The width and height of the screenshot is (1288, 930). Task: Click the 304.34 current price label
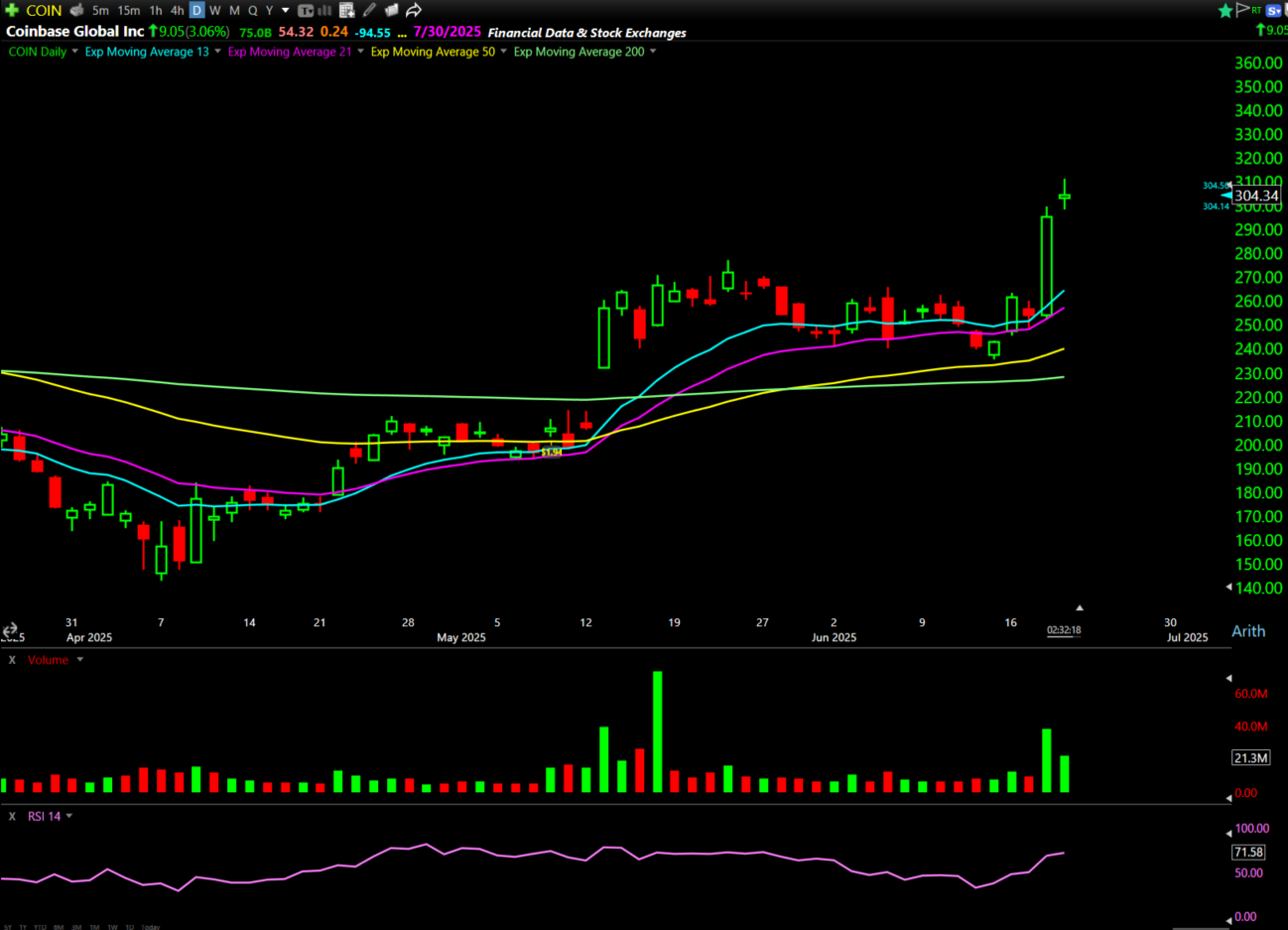click(x=1256, y=196)
